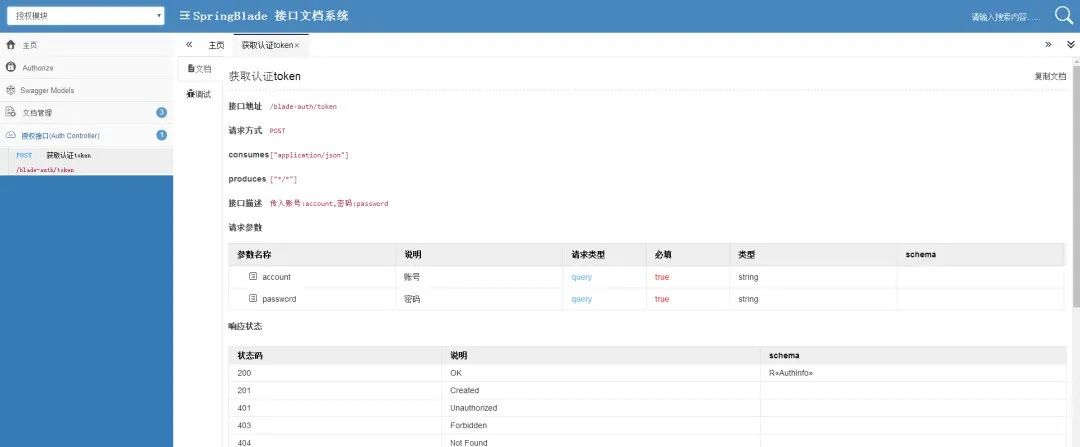Image resolution: width=1080 pixels, height=447 pixels.
Task: Click /blade-auth/token path in sidebar
Action: click(45, 169)
